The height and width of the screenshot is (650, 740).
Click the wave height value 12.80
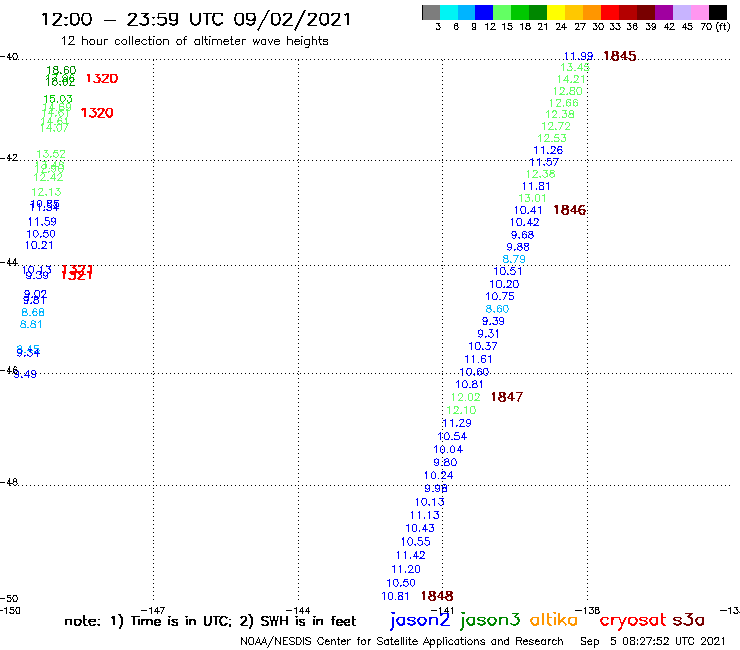568,91
